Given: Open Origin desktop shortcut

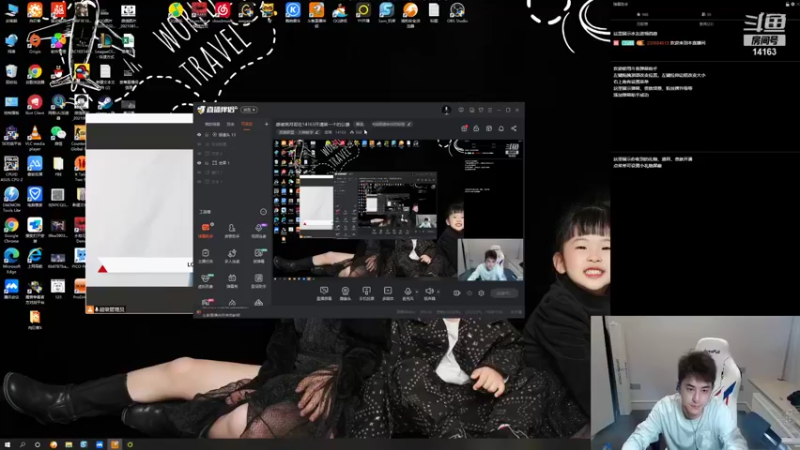Looking at the screenshot, I should point(35,43).
